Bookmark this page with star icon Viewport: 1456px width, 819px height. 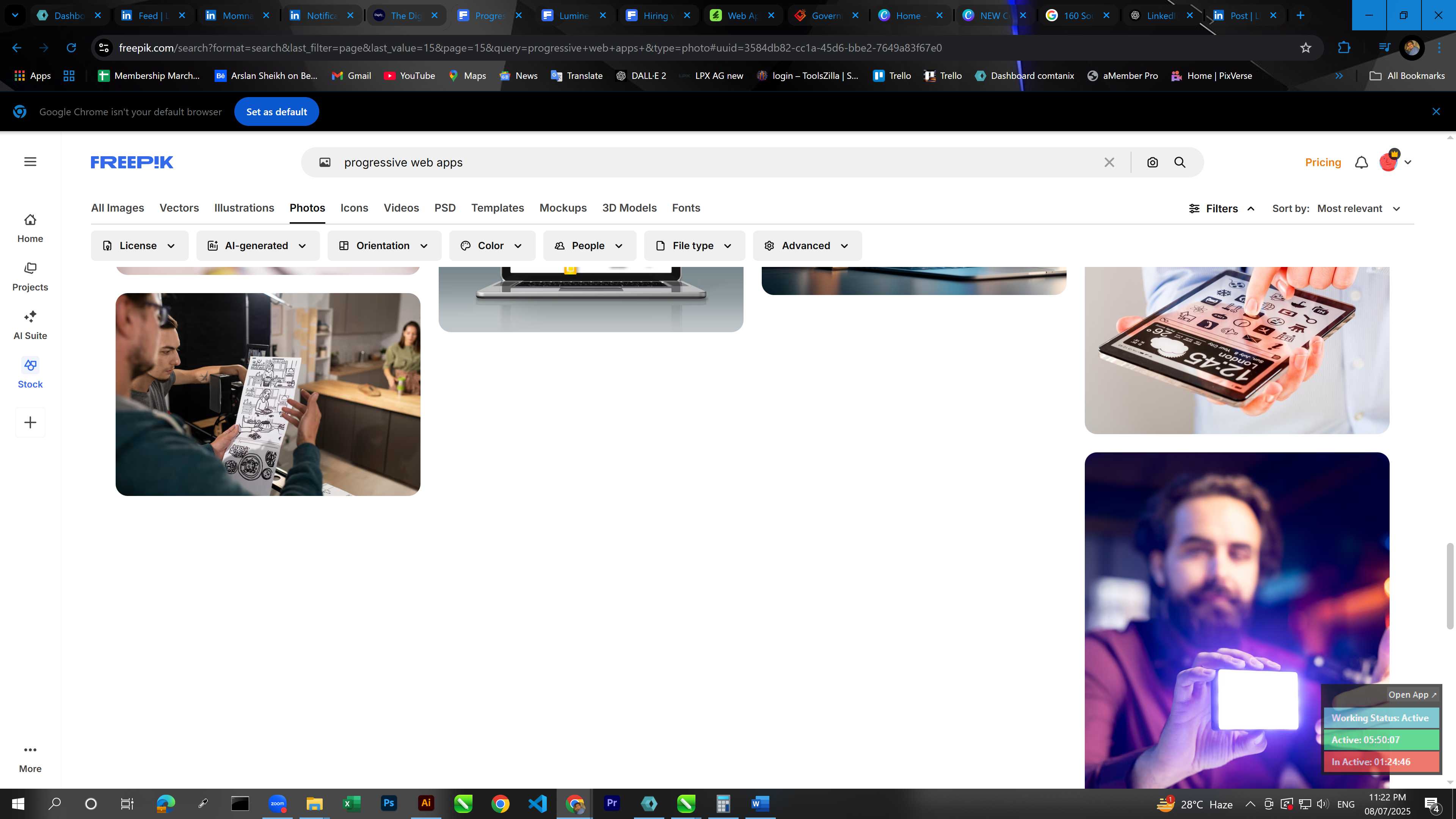(1305, 47)
